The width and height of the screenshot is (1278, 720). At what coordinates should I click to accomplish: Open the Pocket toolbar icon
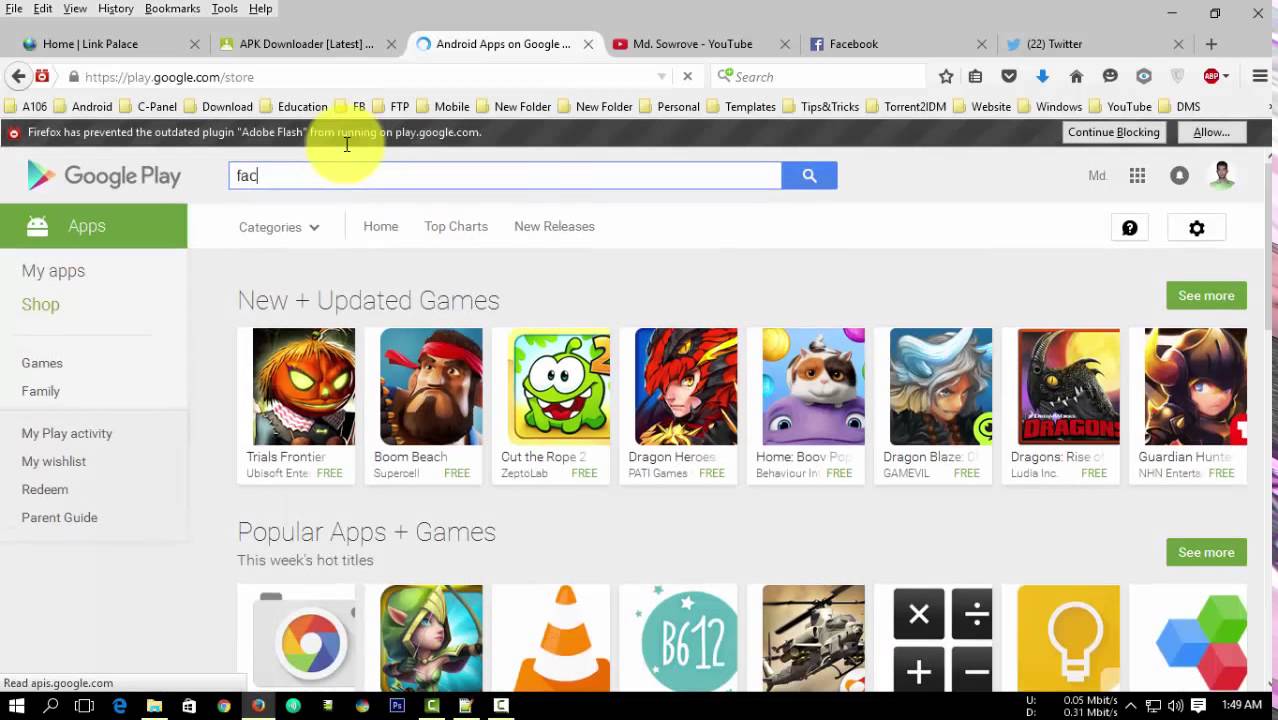coord(1009,76)
